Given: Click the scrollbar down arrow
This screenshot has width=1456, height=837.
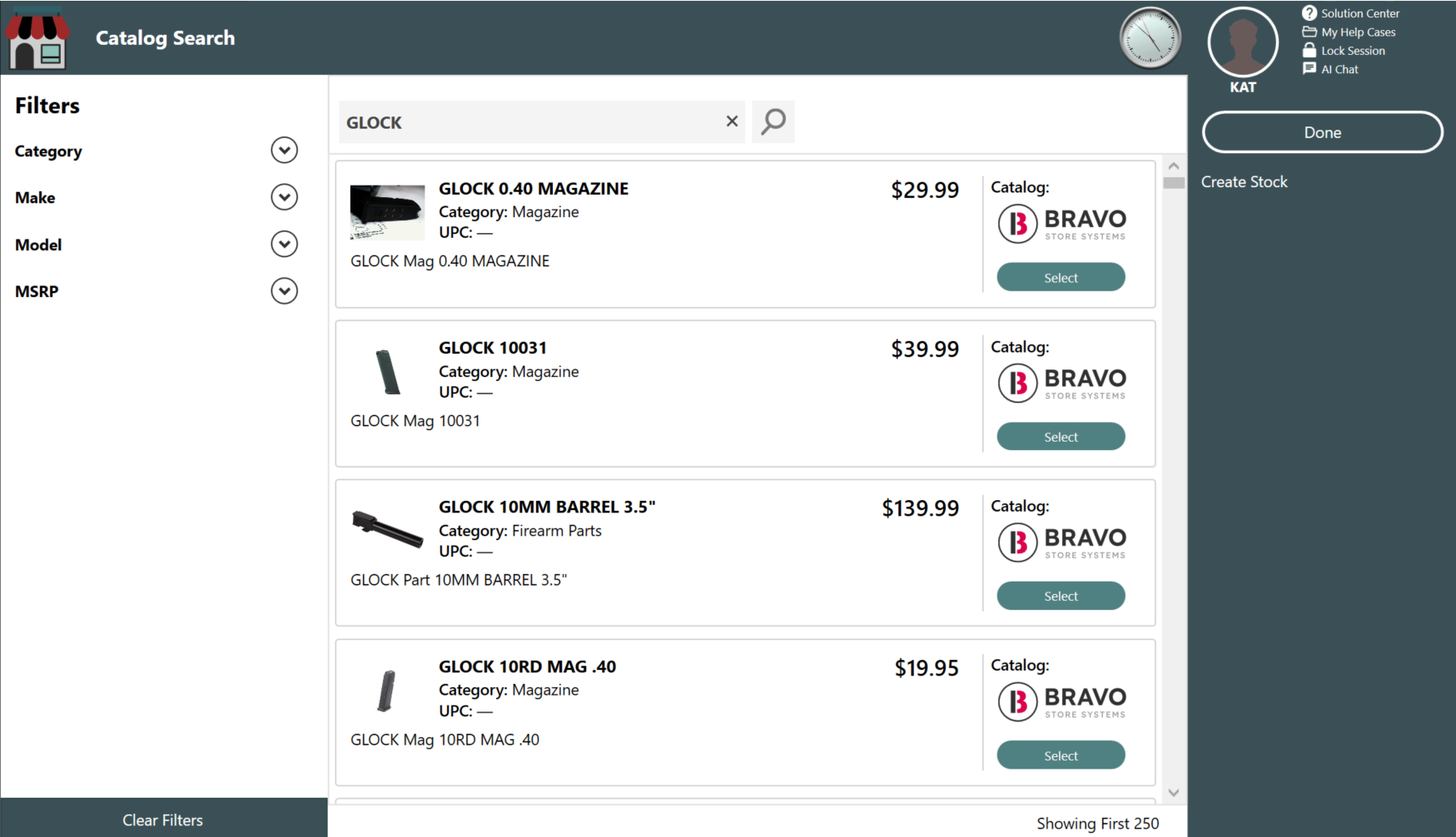Looking at the screenshot, I should (x=1174, y=793).
